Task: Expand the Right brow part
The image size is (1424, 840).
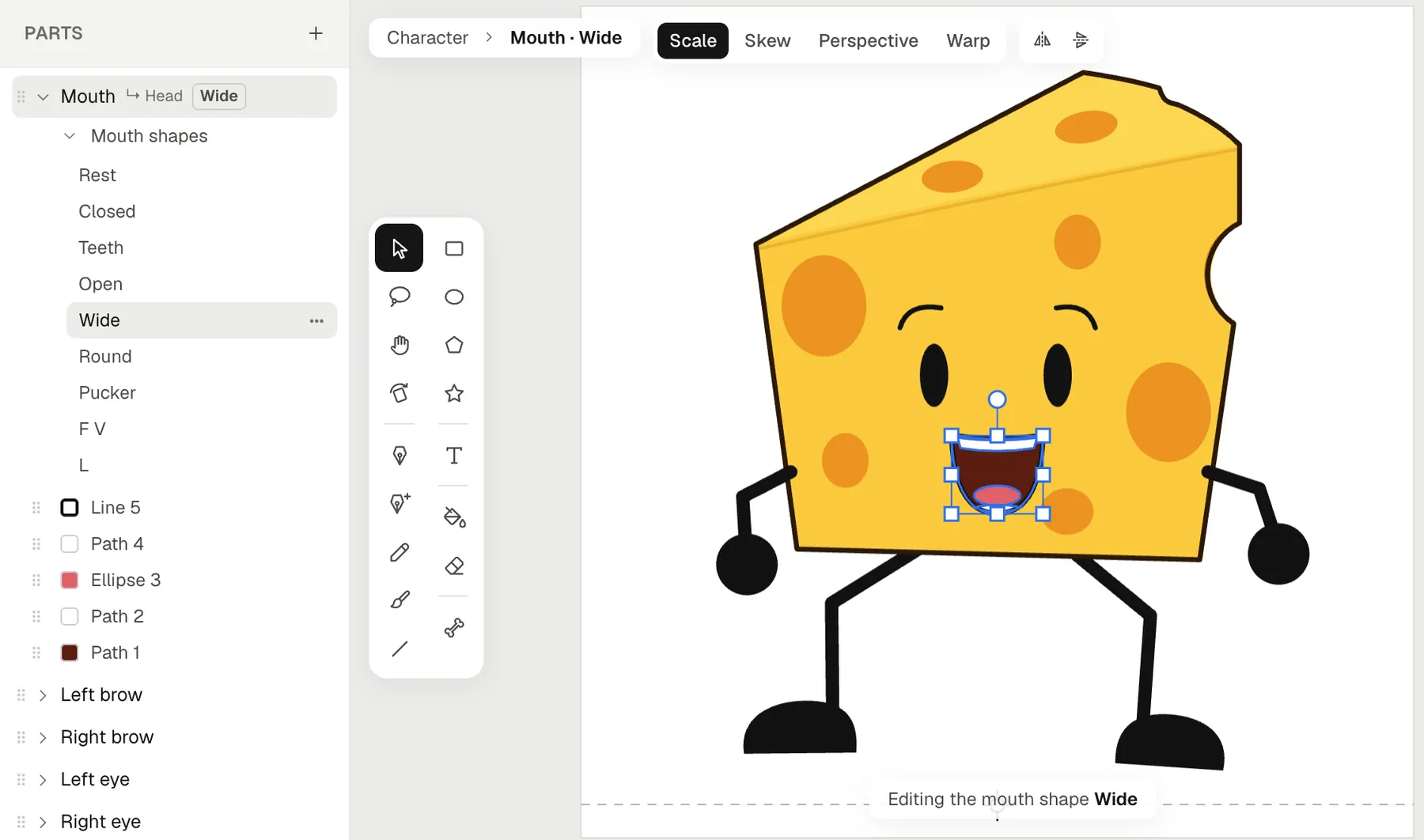Action: point(44,737)
